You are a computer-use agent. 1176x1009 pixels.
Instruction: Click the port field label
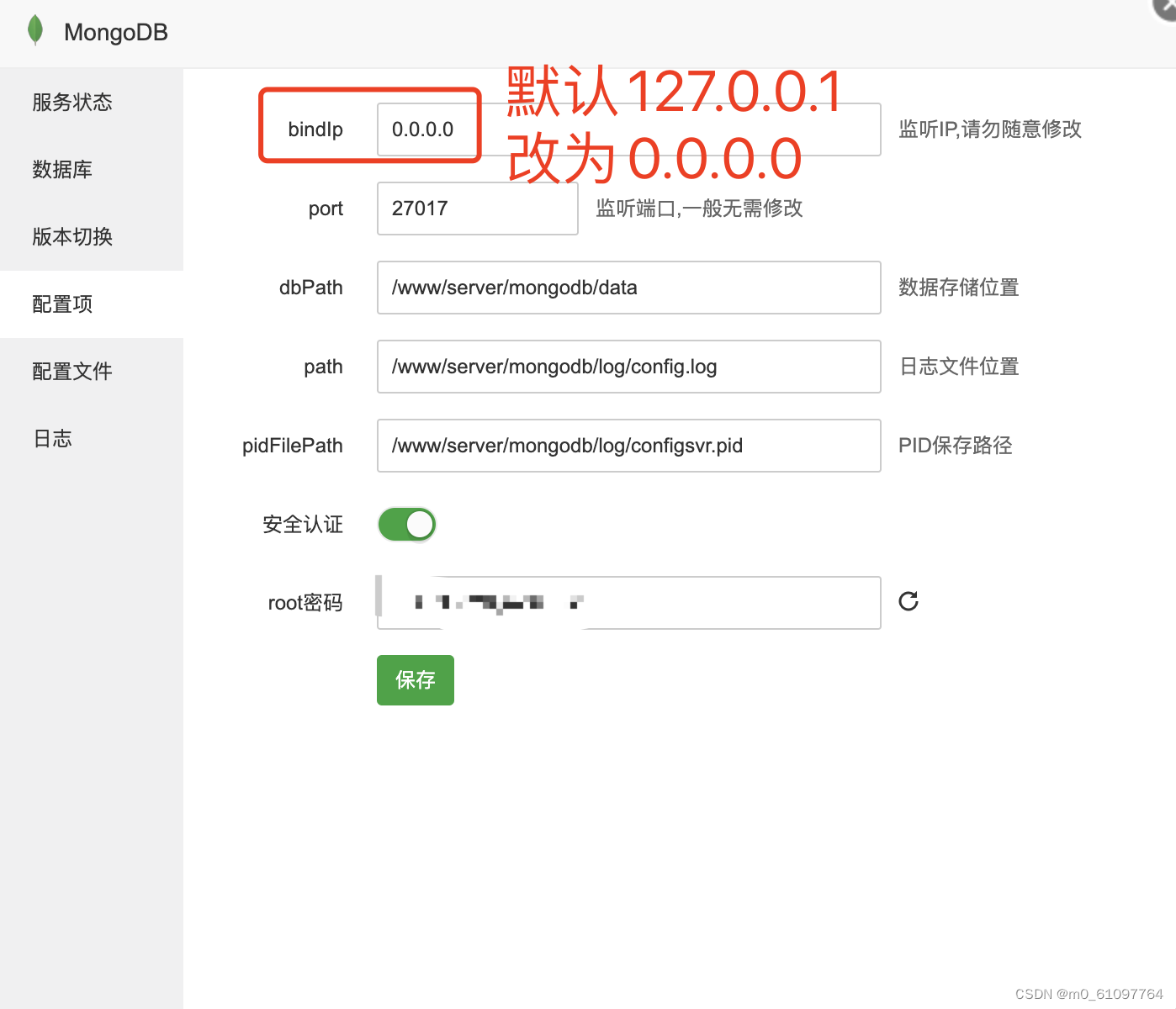(326, 209)
